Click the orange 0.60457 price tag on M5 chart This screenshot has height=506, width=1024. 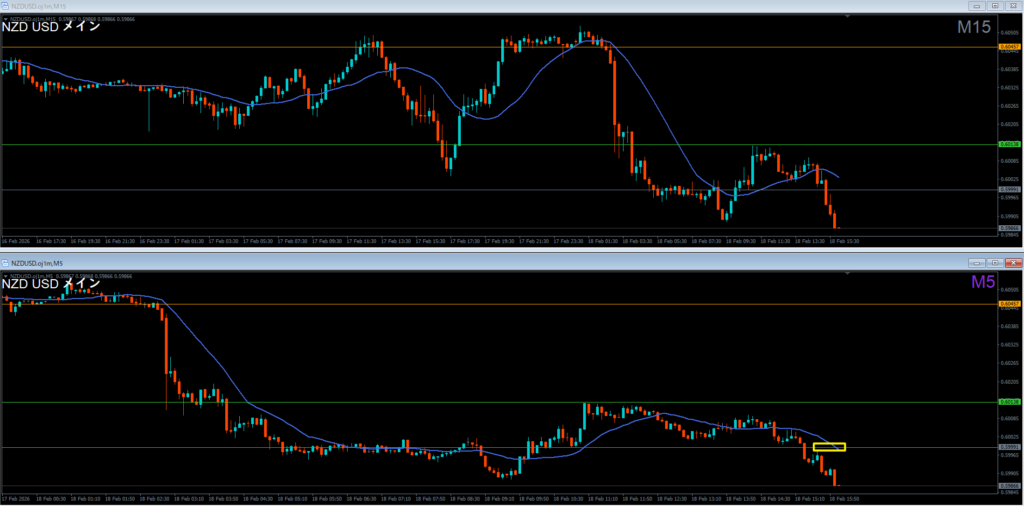(1007, 304)
